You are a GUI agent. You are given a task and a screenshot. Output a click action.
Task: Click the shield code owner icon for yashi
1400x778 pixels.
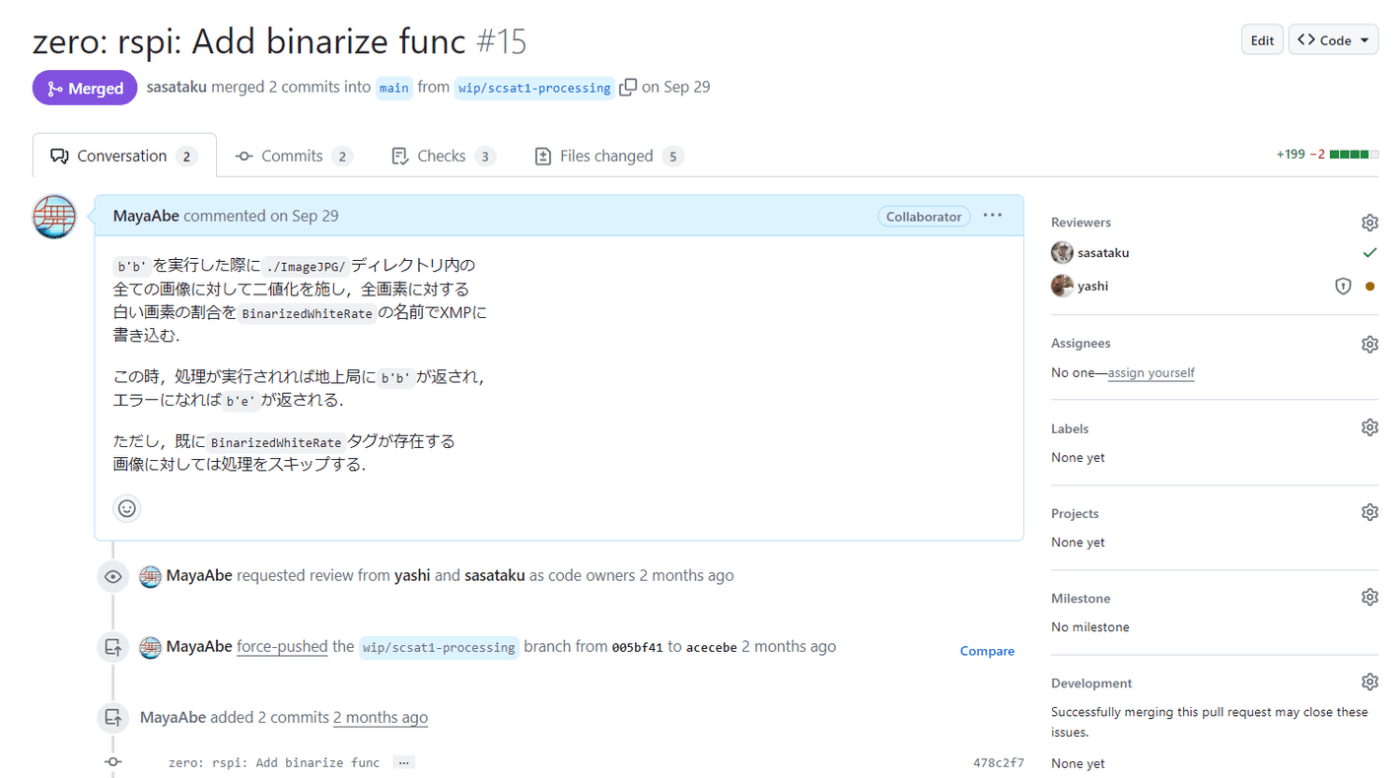click(x=1343, y=287)
